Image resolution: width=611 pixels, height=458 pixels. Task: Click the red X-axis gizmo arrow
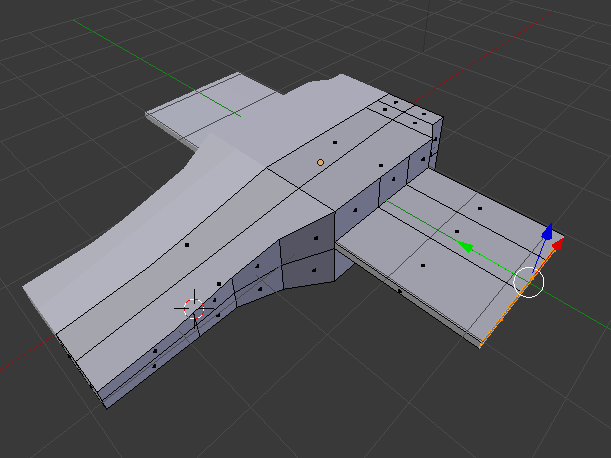558,244
